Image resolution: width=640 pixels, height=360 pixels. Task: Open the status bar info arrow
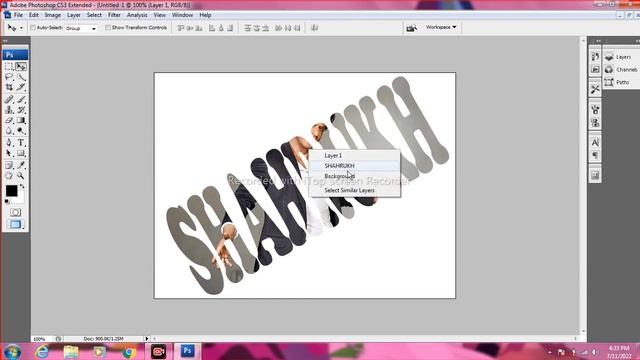pyautogui.click(x=147, y=339)
